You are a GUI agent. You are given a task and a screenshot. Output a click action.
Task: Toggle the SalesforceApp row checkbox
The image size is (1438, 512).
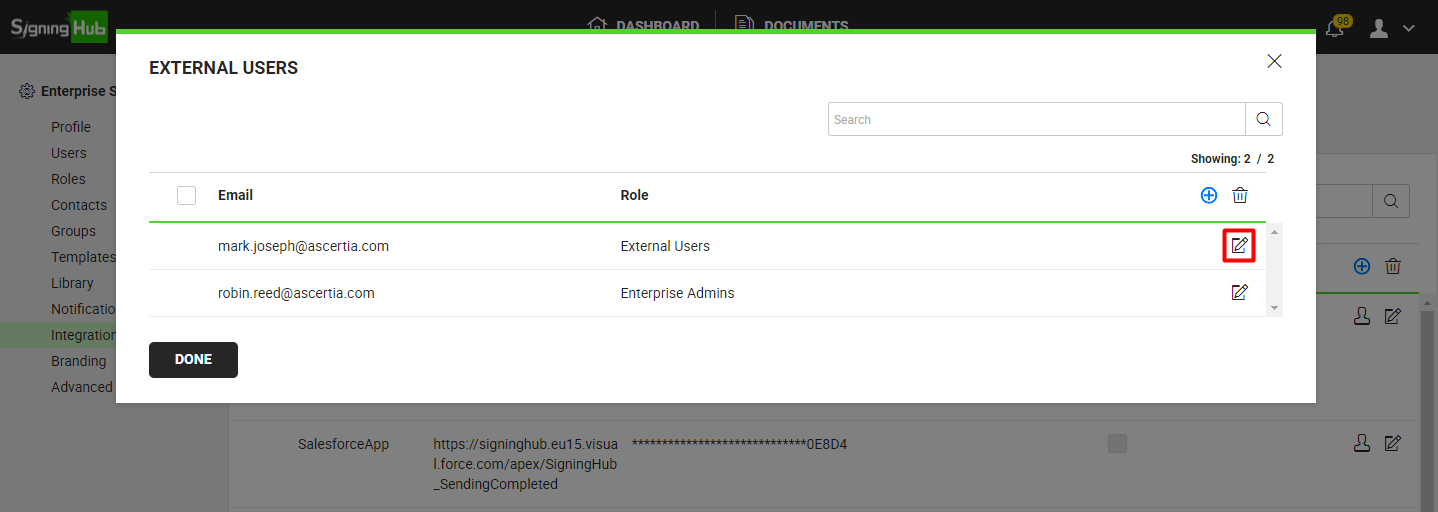tap(1117, 444)
